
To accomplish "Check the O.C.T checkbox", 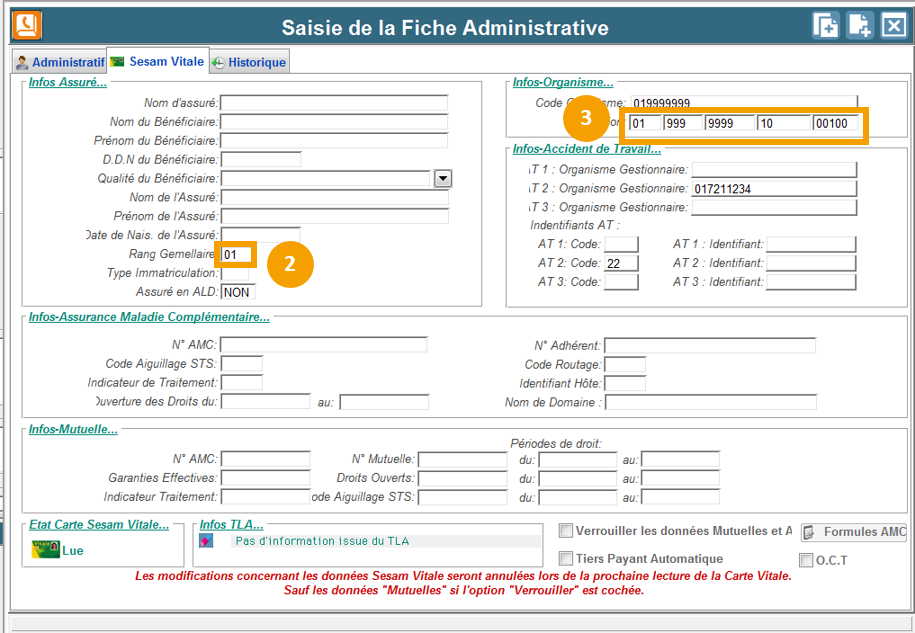I will [806, 560].
